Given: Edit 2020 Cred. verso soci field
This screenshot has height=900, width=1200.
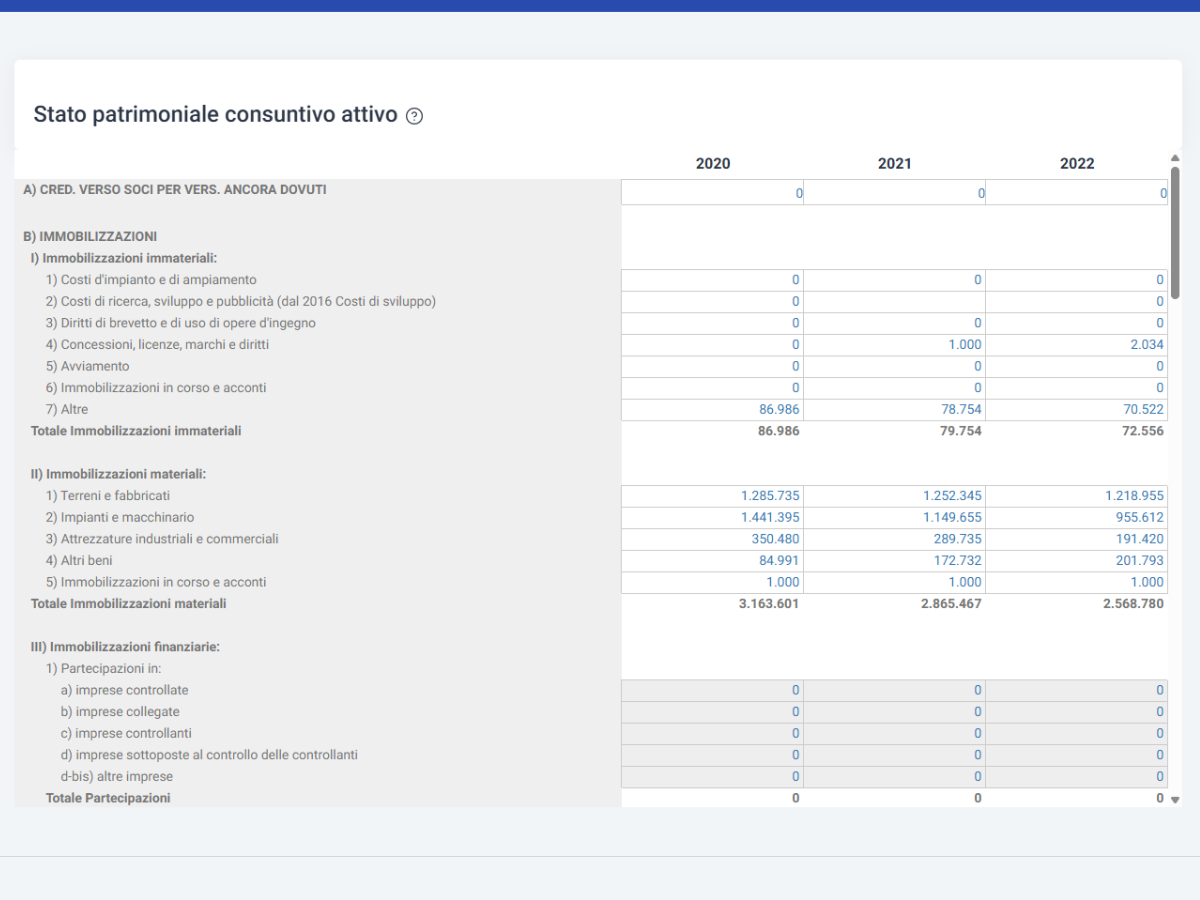Looking at the screenshot, I should coord(712,192).
